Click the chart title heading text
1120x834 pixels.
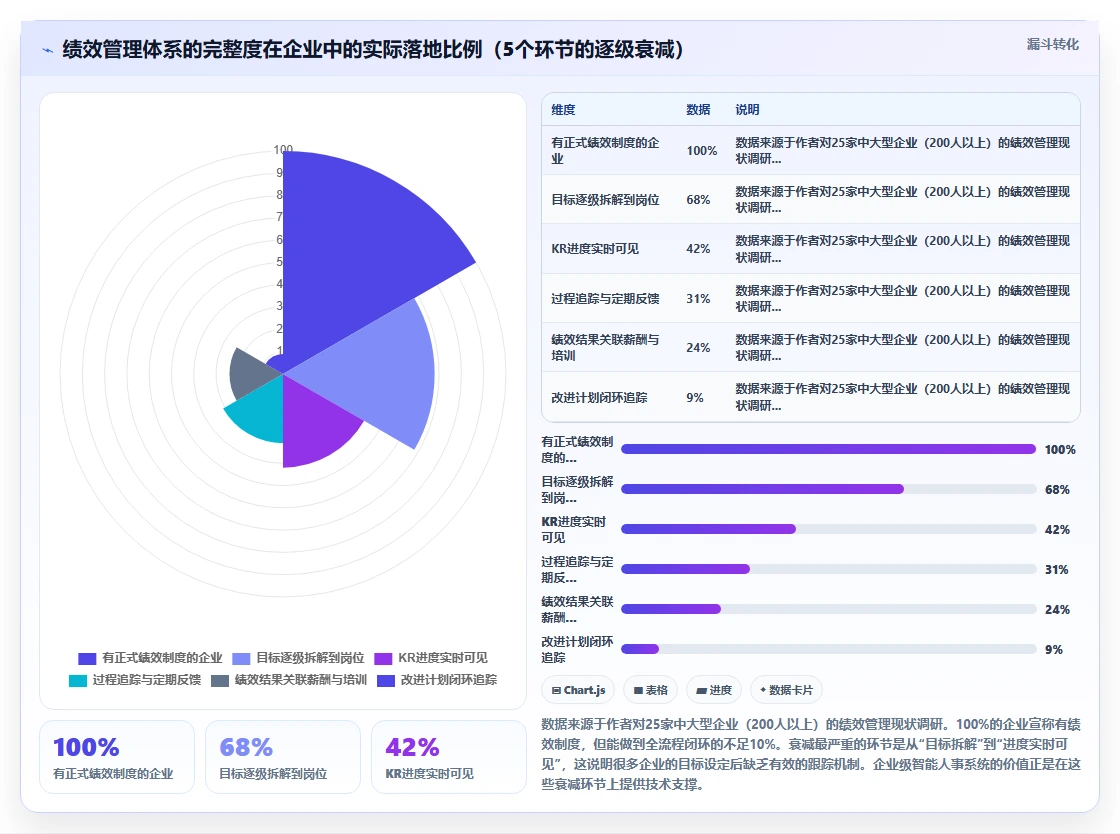(373, 49)
